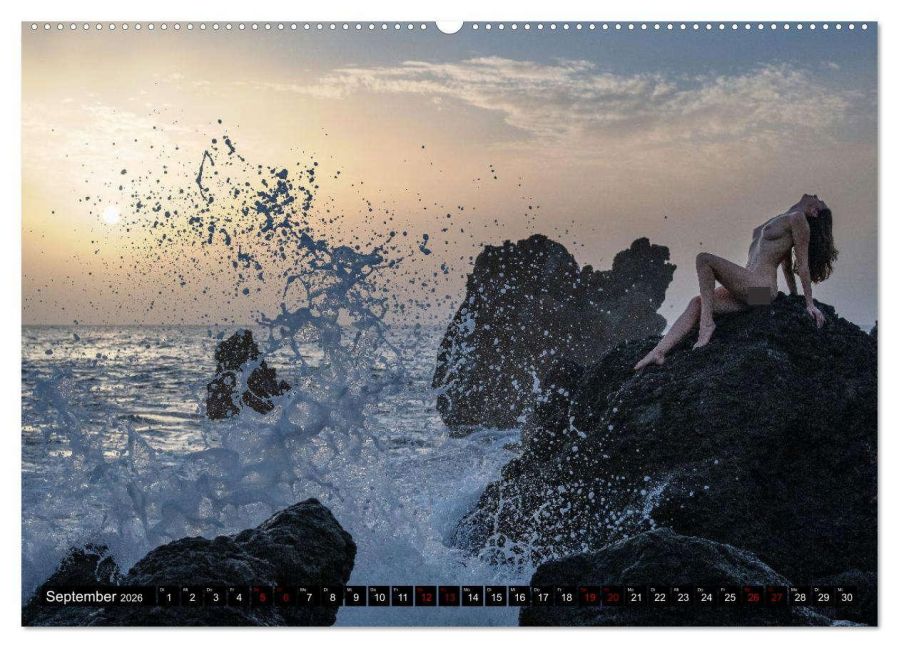Viewport: 899px width, 648px height.
Task: Pick date 18 on the calendar strip
Action: (x=566, y=596)
